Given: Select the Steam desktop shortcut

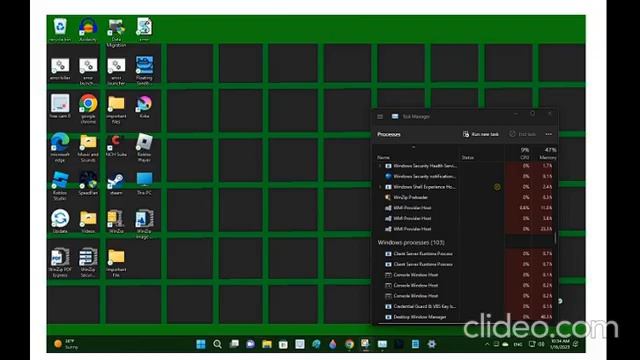Looking at the screenshot, I should tap(116, 183).
